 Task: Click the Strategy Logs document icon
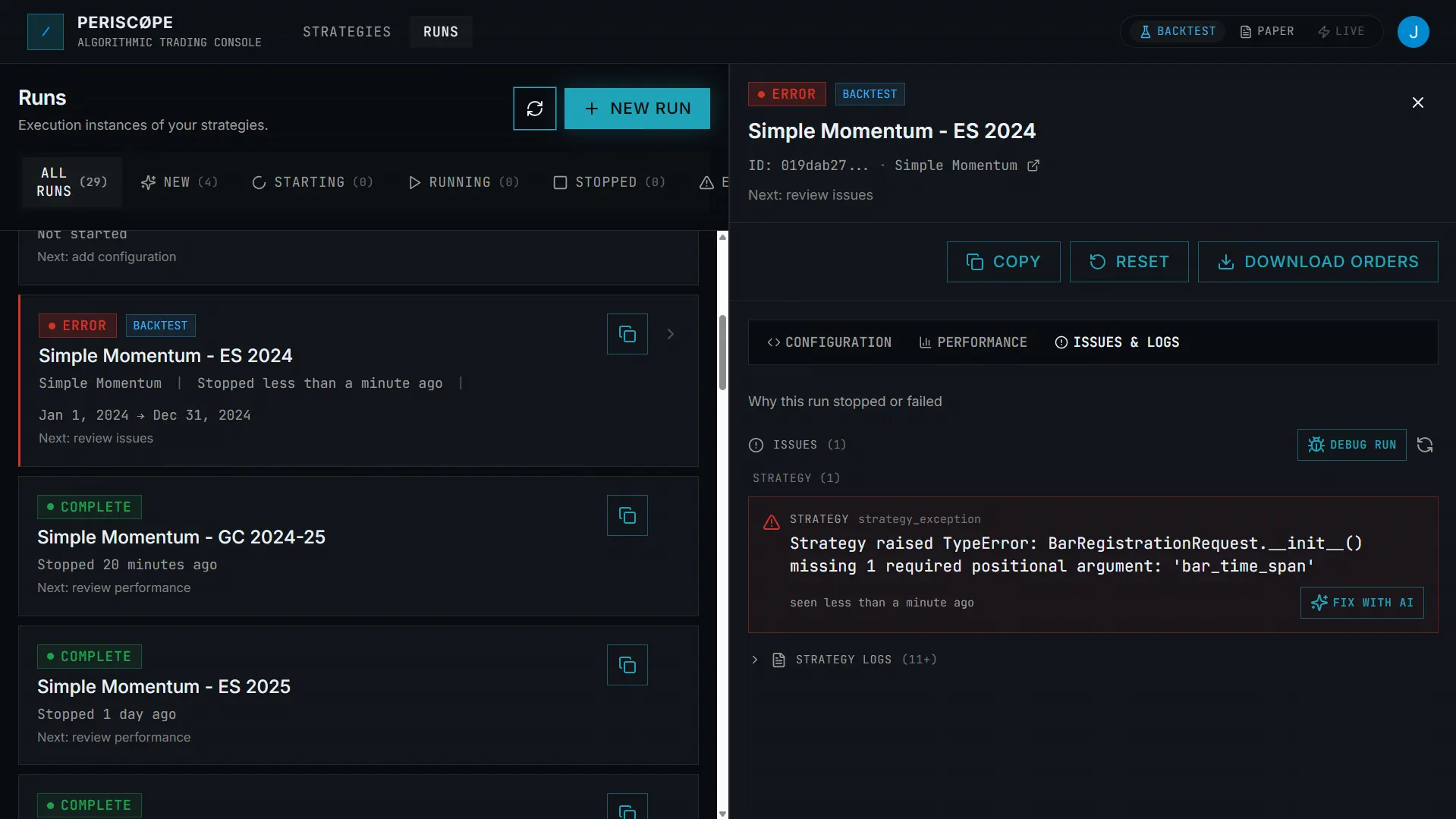778,660
